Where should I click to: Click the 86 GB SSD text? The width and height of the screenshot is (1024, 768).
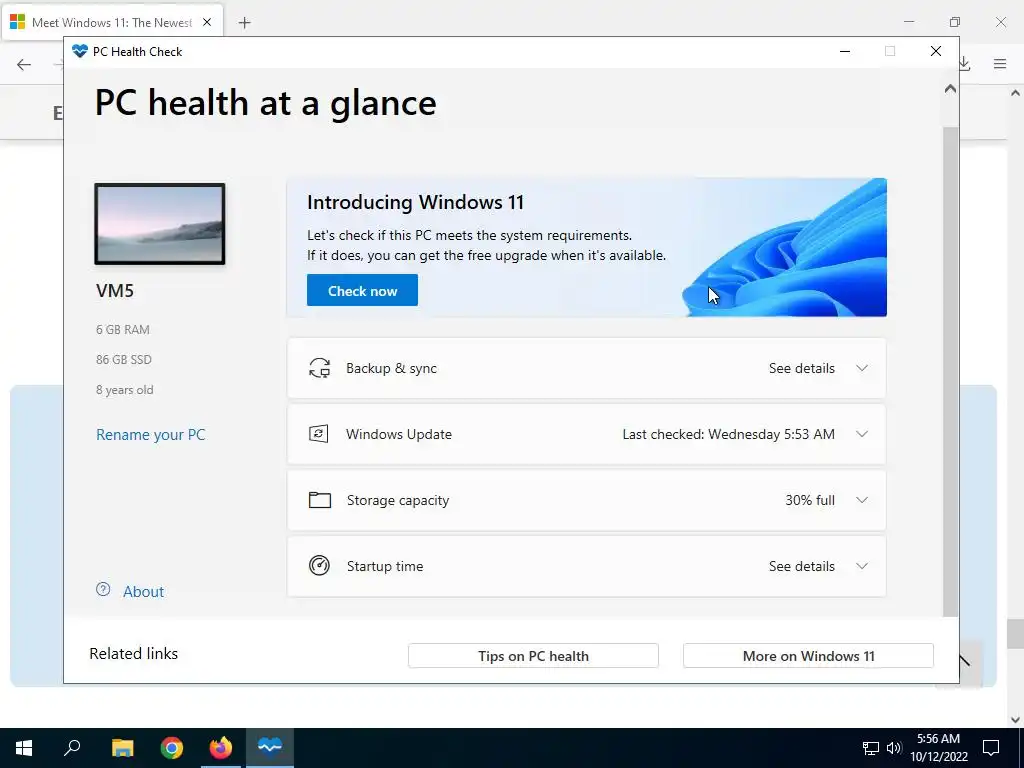123,360
